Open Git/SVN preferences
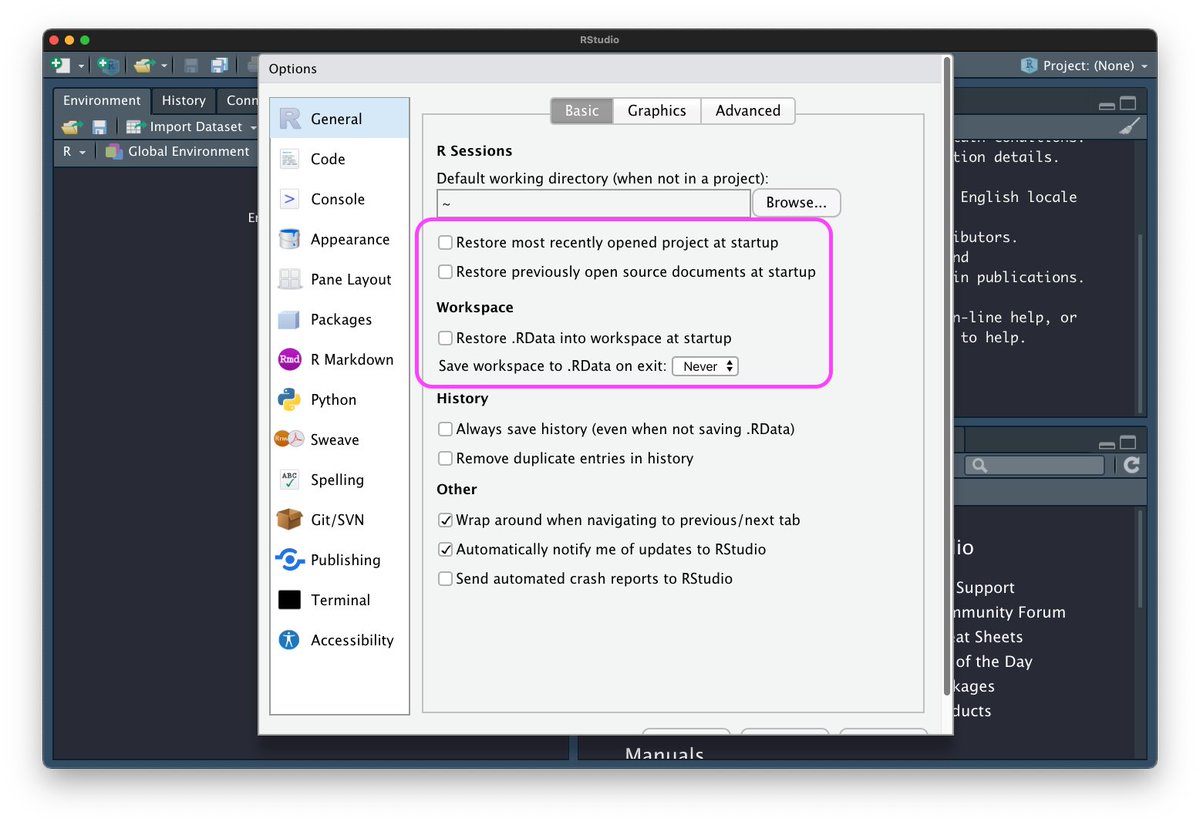Image resolution: width=1200 pixels, height=825 pixels. coord(338,519)
